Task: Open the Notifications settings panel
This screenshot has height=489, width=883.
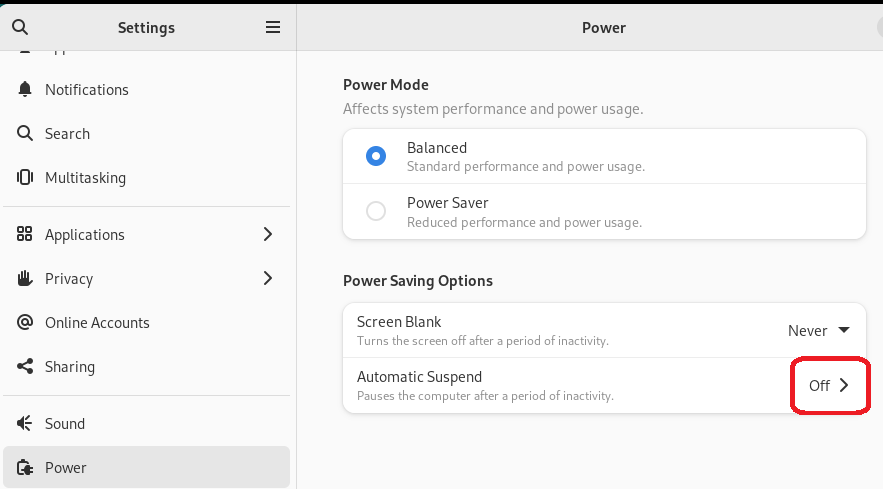Action: pos(87,90)
